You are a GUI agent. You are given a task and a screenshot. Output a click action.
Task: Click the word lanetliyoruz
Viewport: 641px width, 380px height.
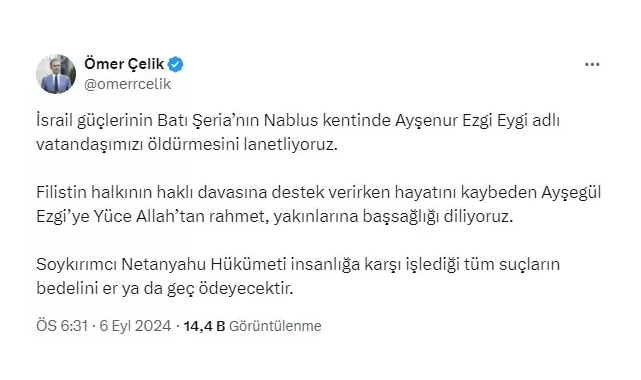point(291,145)
